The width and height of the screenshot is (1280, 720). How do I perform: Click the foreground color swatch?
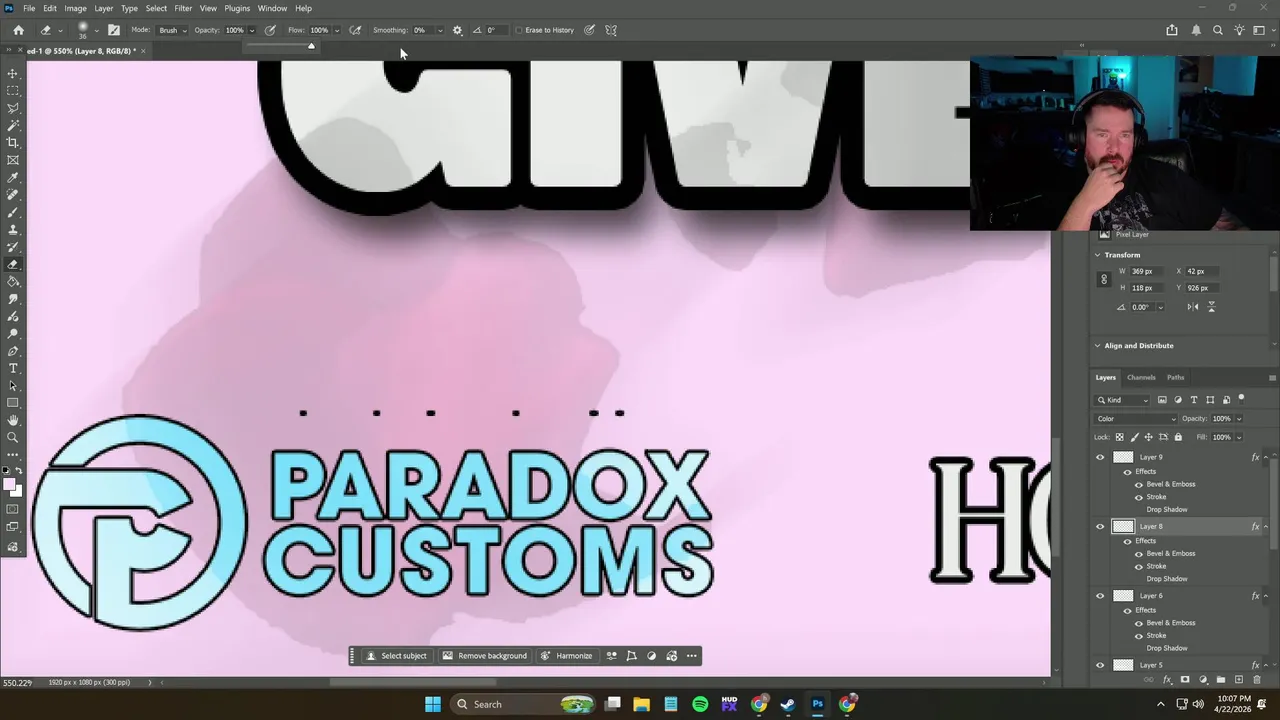click(x=10, y=485)
